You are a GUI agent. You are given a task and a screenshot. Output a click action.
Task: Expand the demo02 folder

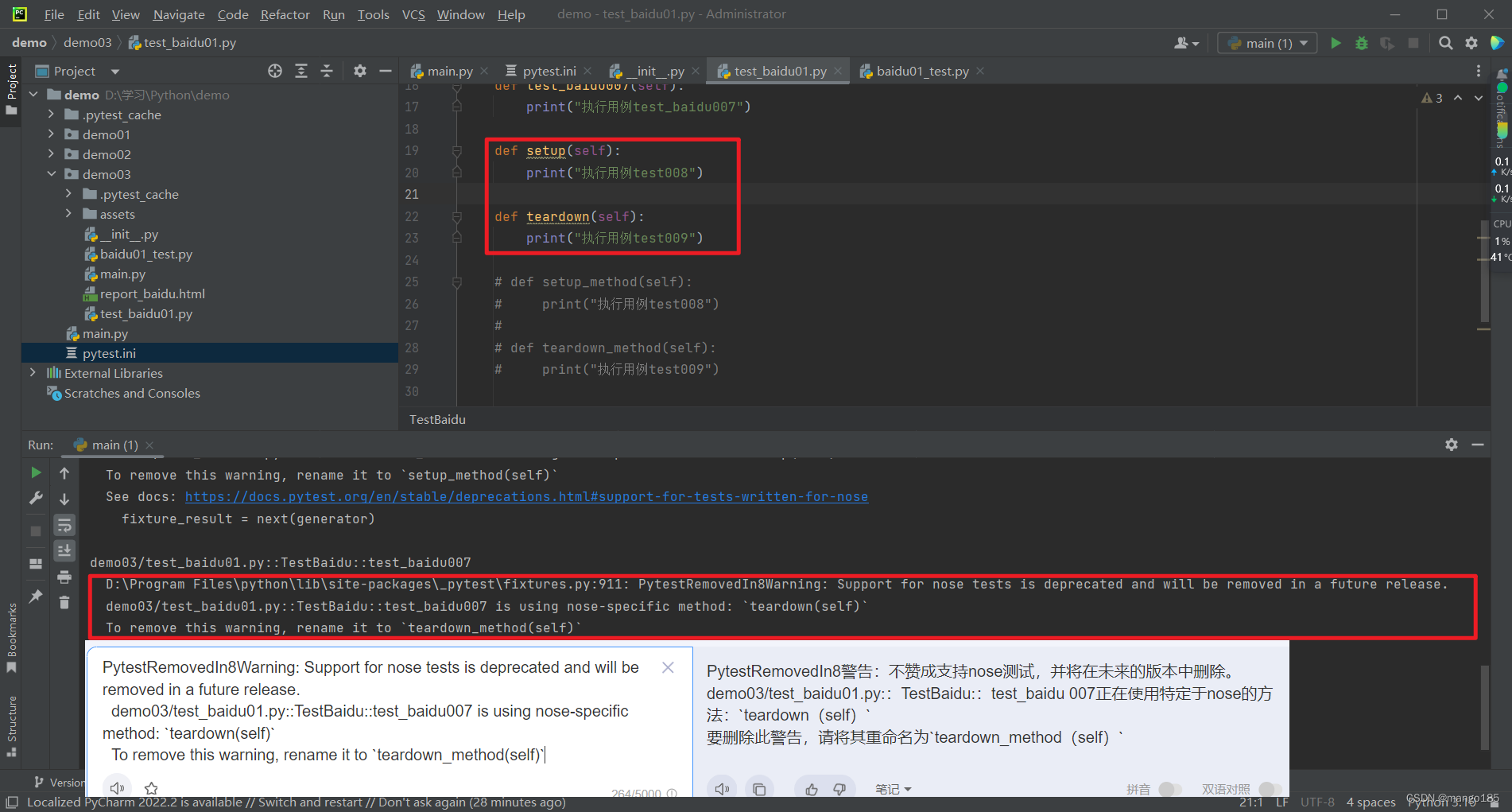[x=51, y=154]
